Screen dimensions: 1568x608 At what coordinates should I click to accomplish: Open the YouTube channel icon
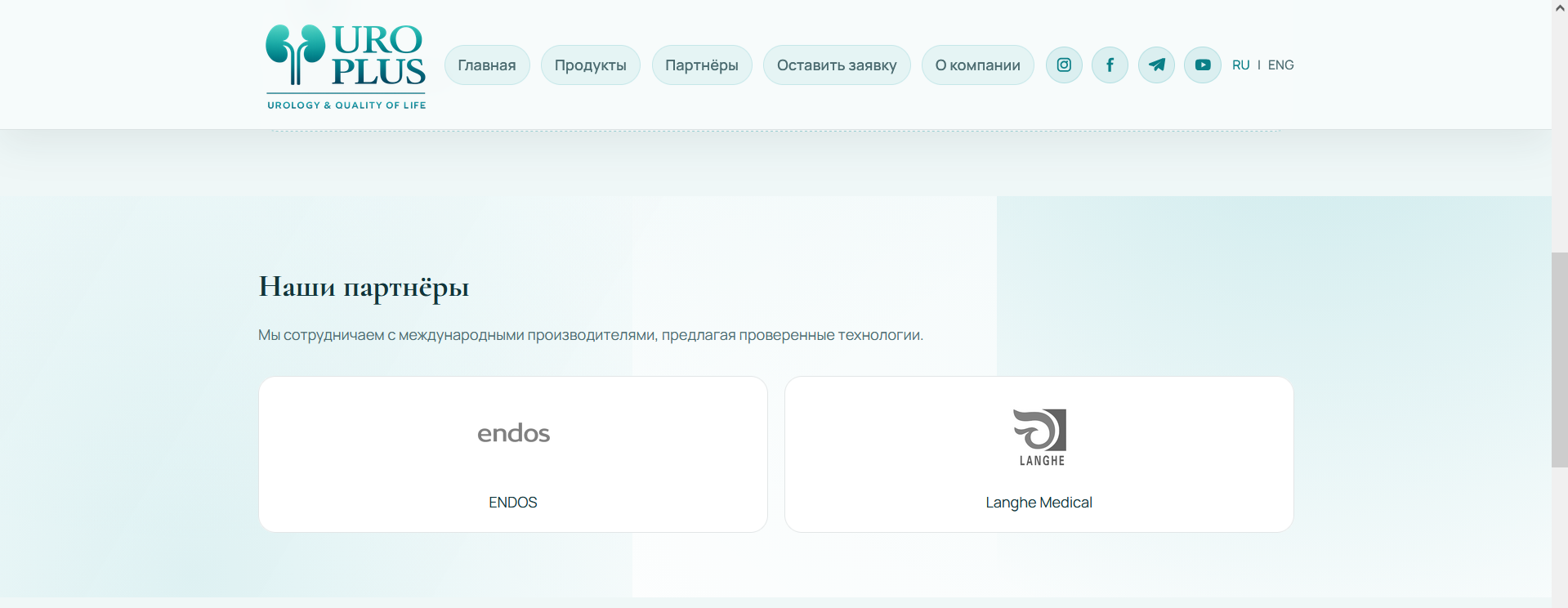(1203, 65)
